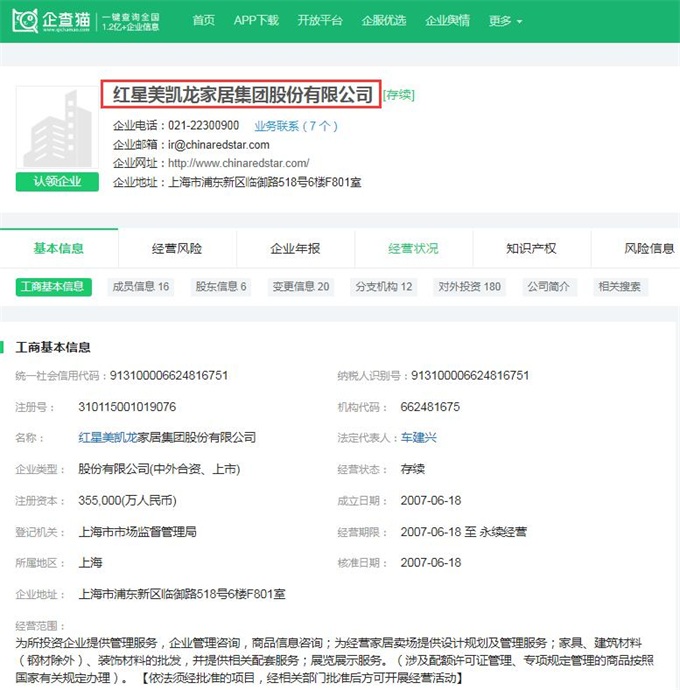Click the 统一社会信用代码 value 91310000662481 6751
Screen dimensions: 680x690
click(169, 375)
